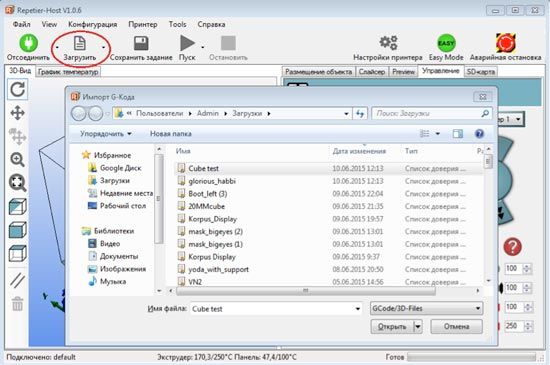Click Admin in the address breadcrumb

pos(207,113)
